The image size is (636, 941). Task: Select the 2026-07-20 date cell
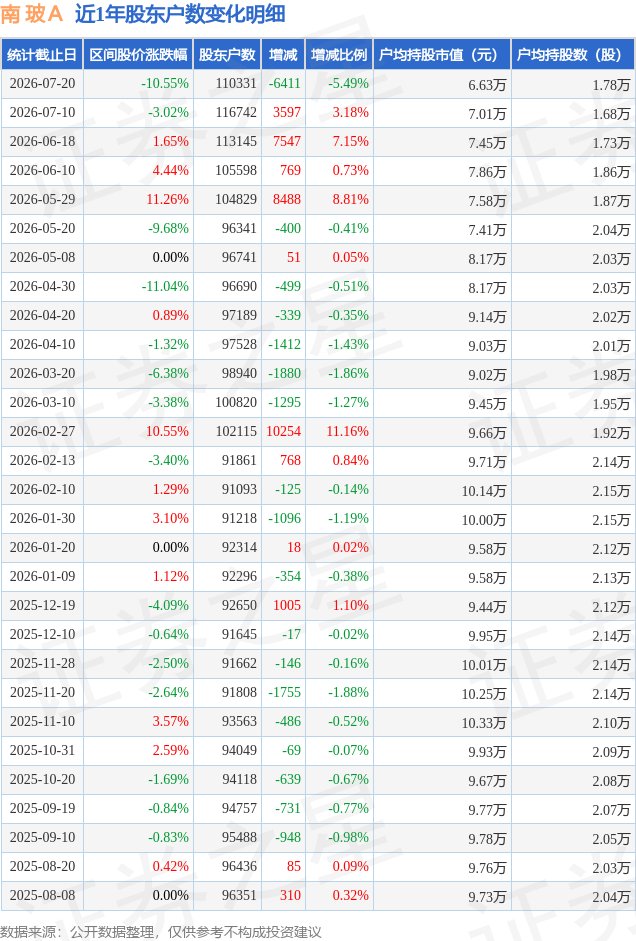[43, 83]
